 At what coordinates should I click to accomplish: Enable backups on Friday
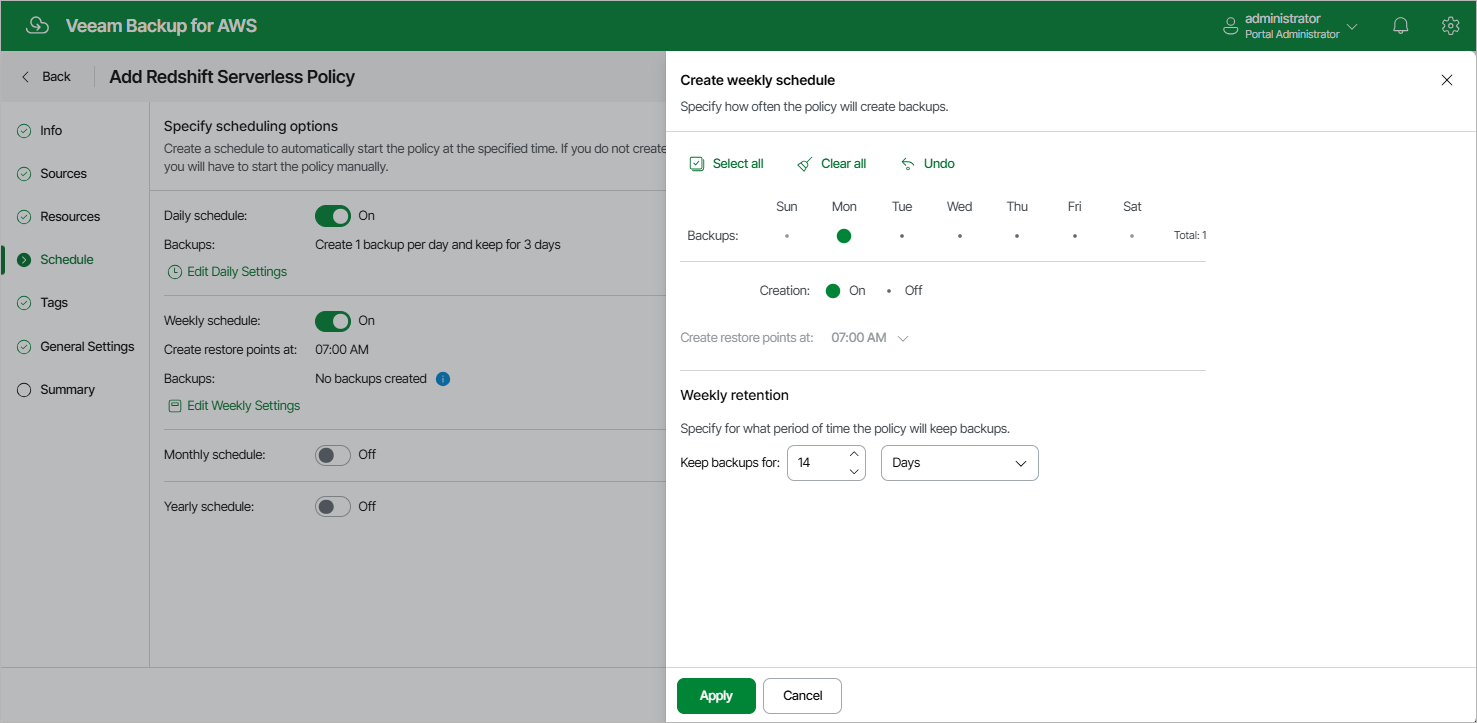(x=1074, y=236)
